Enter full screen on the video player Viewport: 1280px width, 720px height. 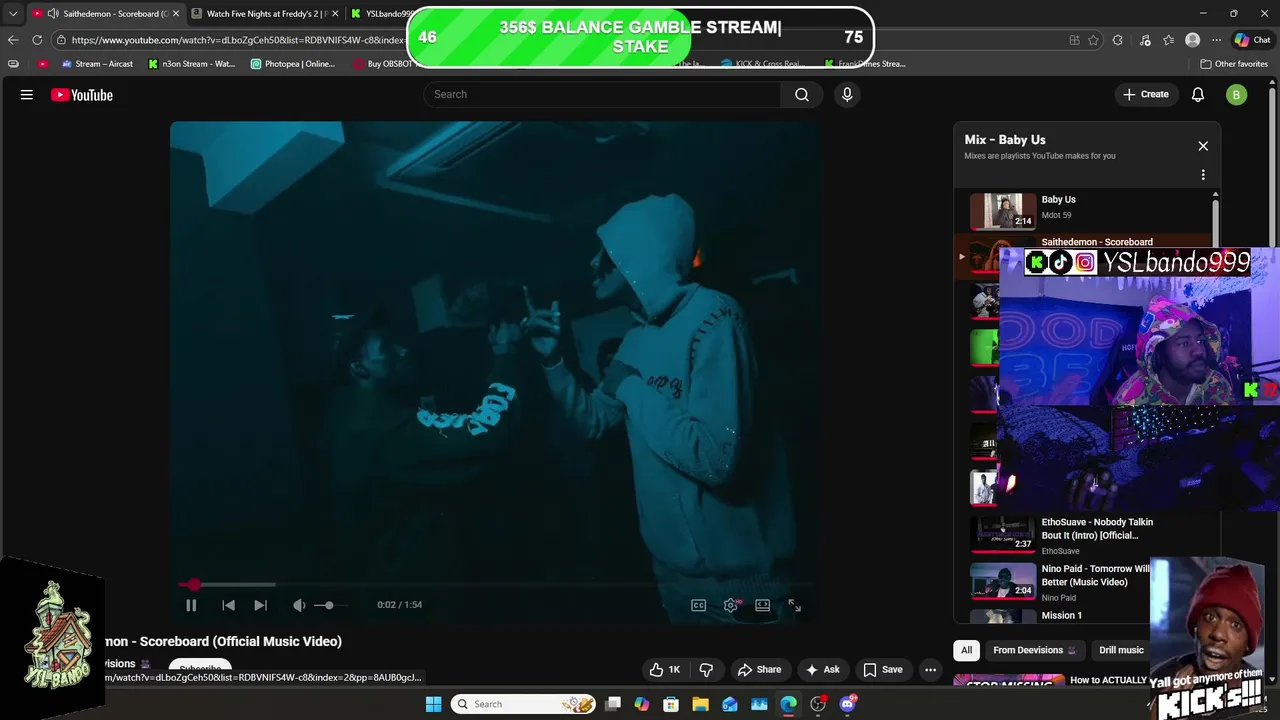(794, 605)
